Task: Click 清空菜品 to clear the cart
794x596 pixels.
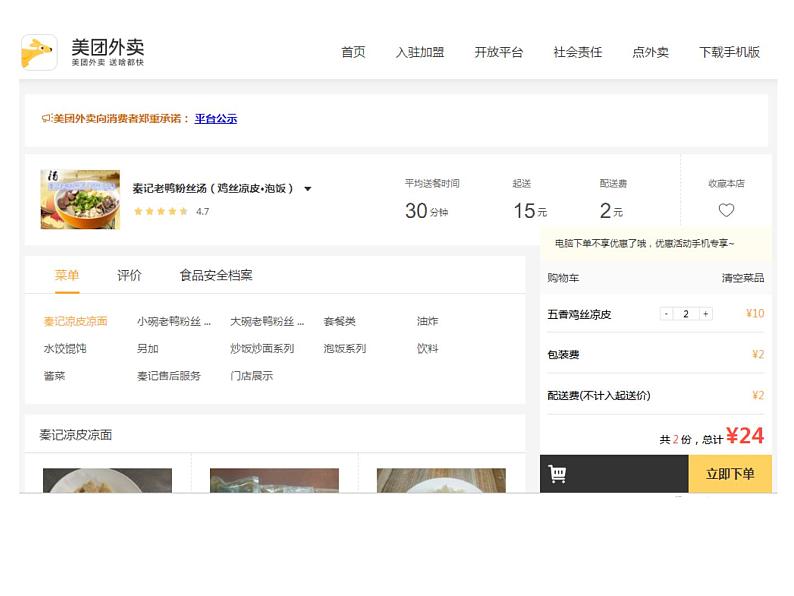Action: point(743,278)
